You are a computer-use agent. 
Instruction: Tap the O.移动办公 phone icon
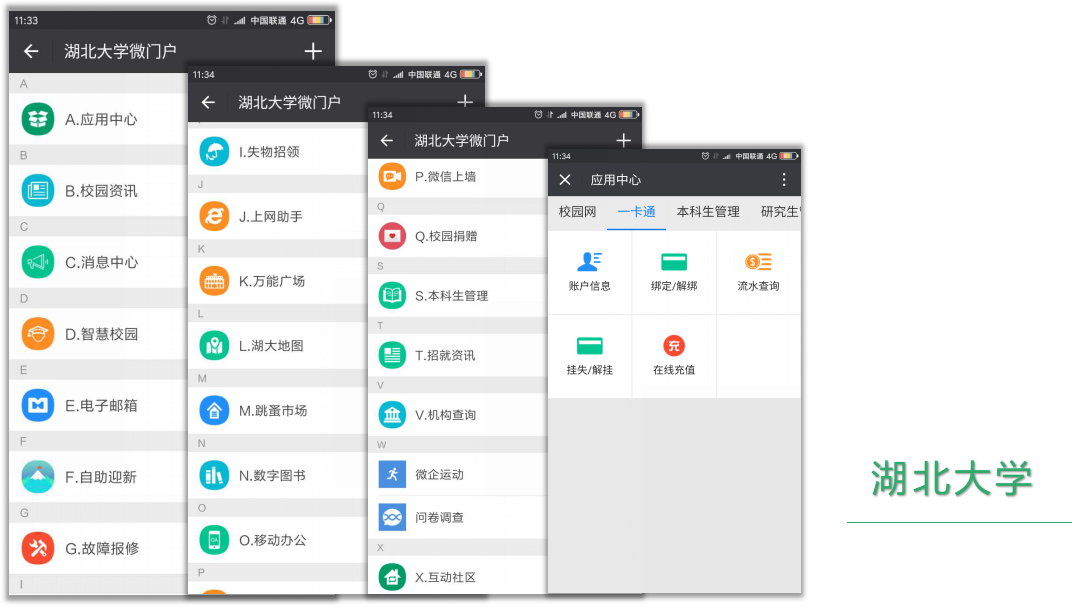[214, 540]
